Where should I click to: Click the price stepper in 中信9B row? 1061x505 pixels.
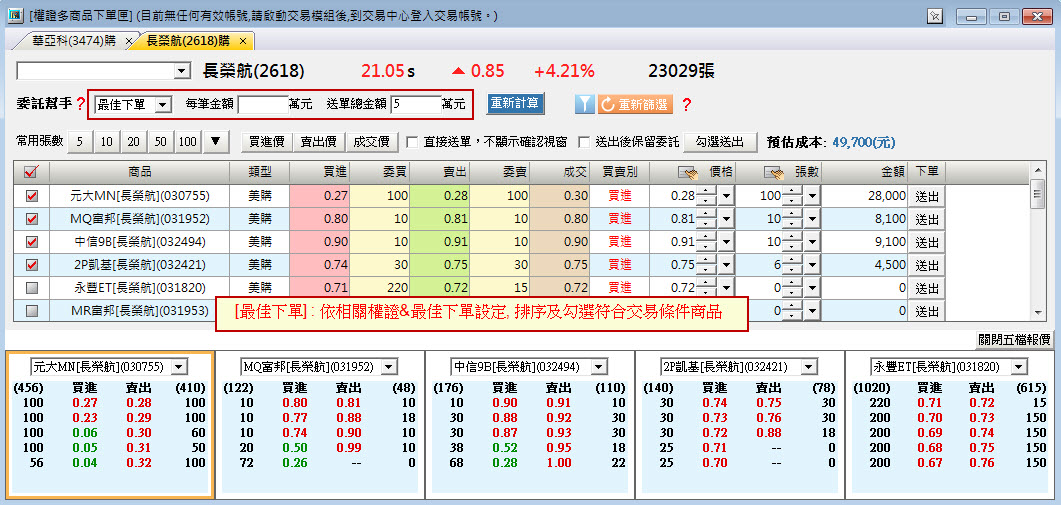[x=706, y=242]
